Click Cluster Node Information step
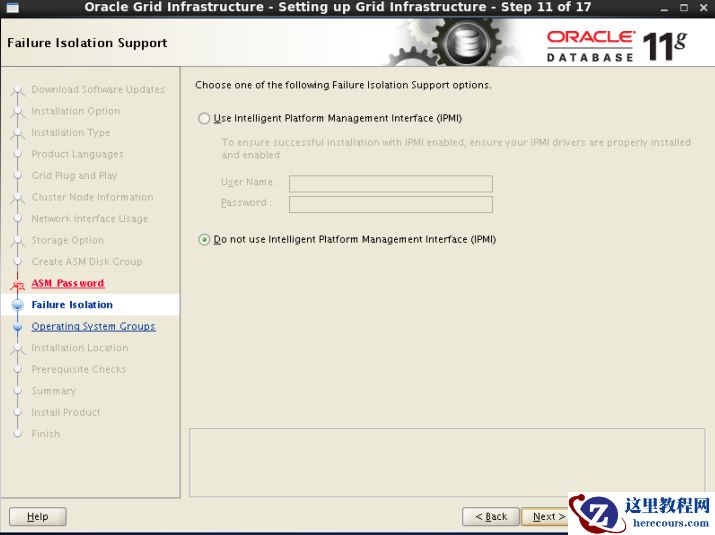The width and height of the screenshot is (715, 535). (x=93, y=197)
